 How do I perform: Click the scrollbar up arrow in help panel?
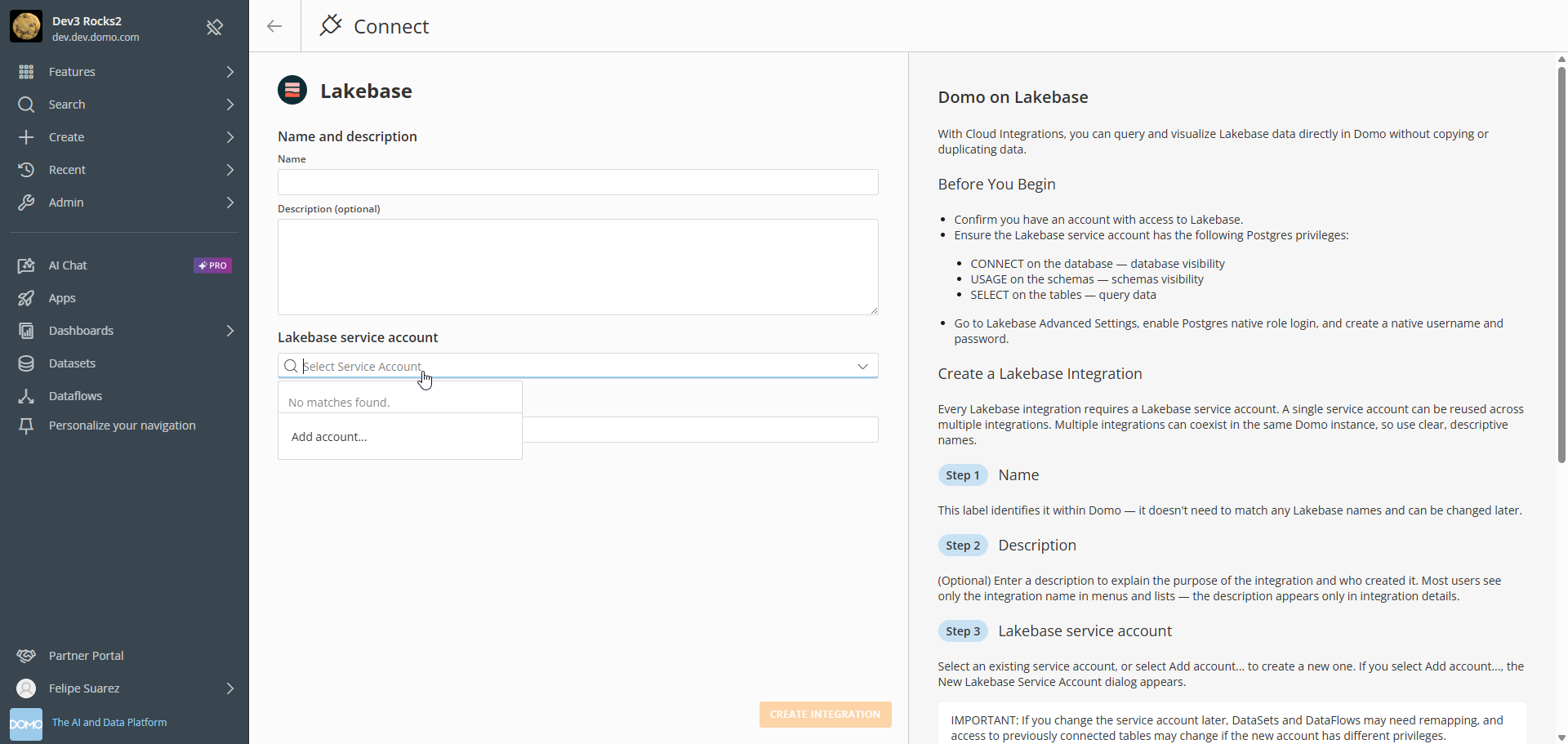(x=1561, y=59)
